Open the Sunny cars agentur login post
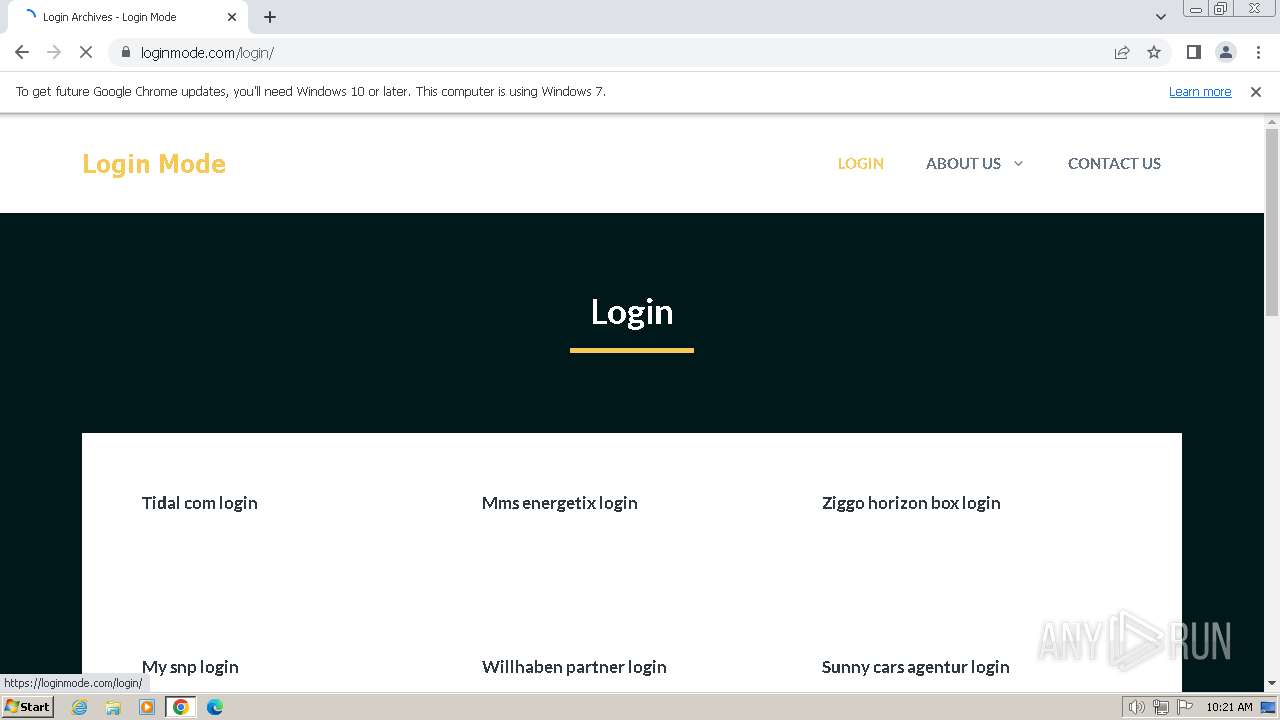This screenshot has width=1280, height=720. coord(916,667)
